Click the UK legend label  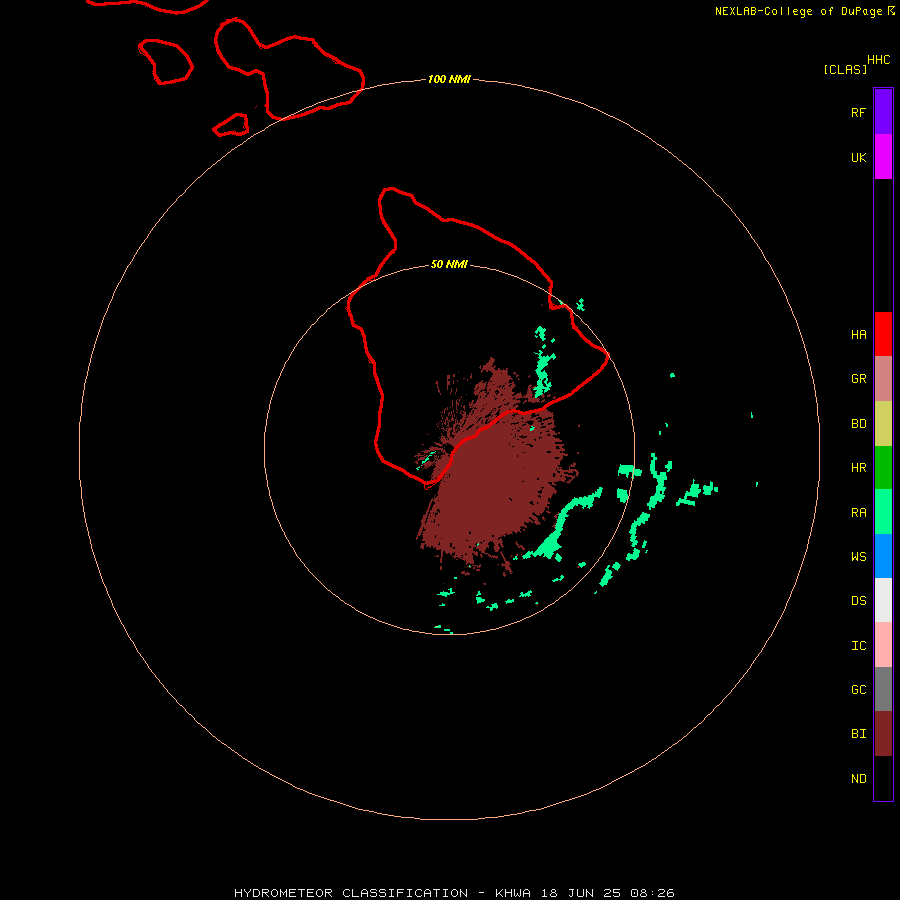click(858, 157)
